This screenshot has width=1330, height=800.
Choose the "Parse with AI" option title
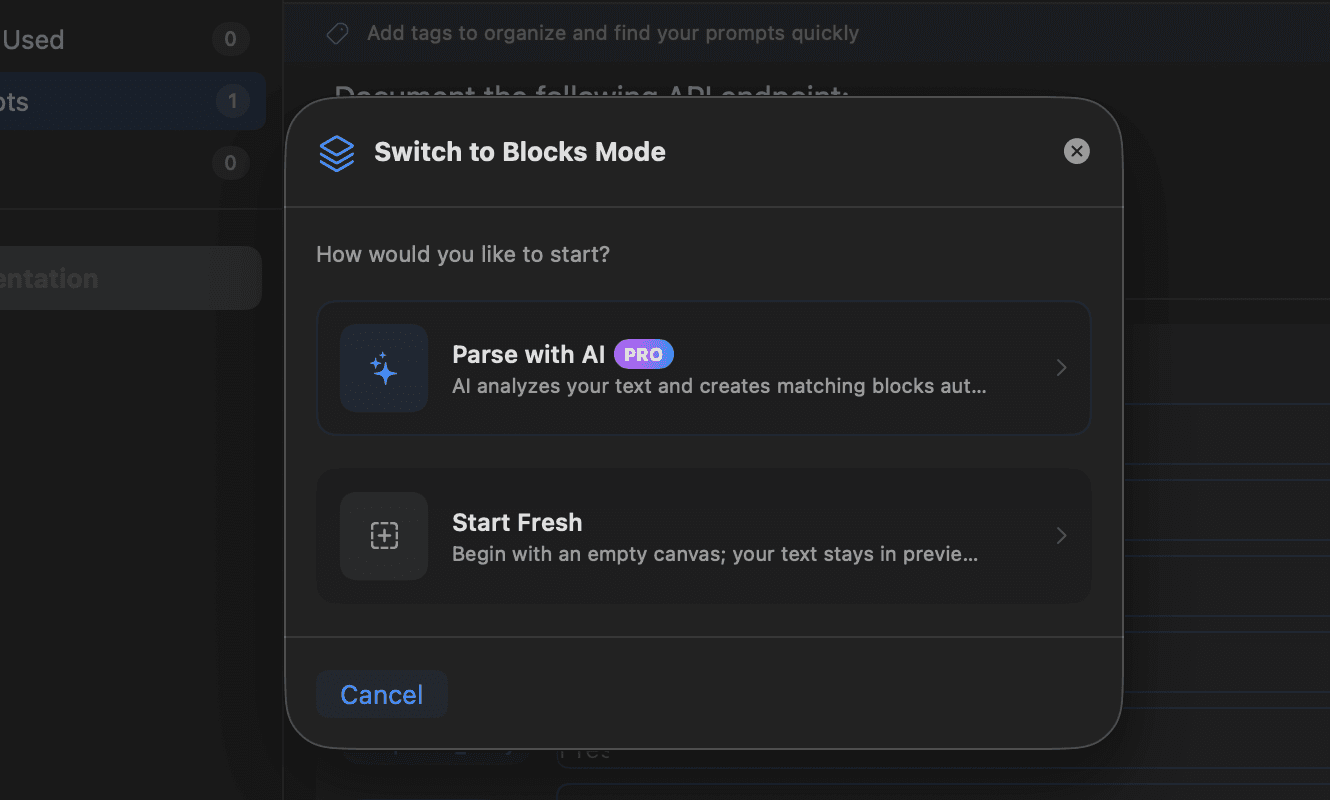click(x=528, y=354)
